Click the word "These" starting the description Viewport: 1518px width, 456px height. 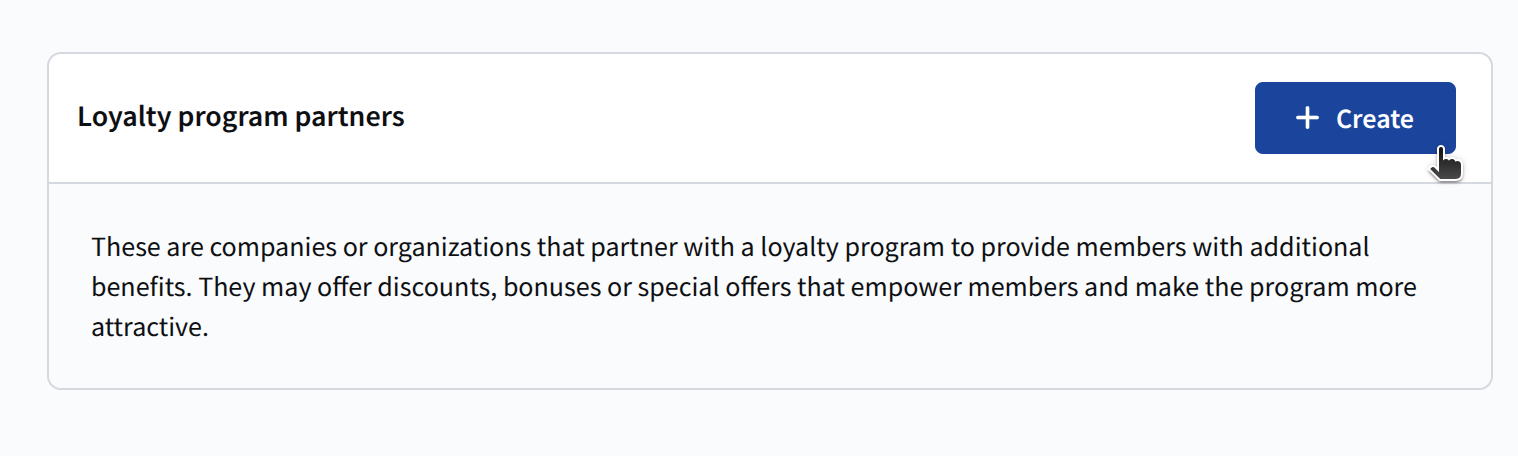tap(121, 247)
